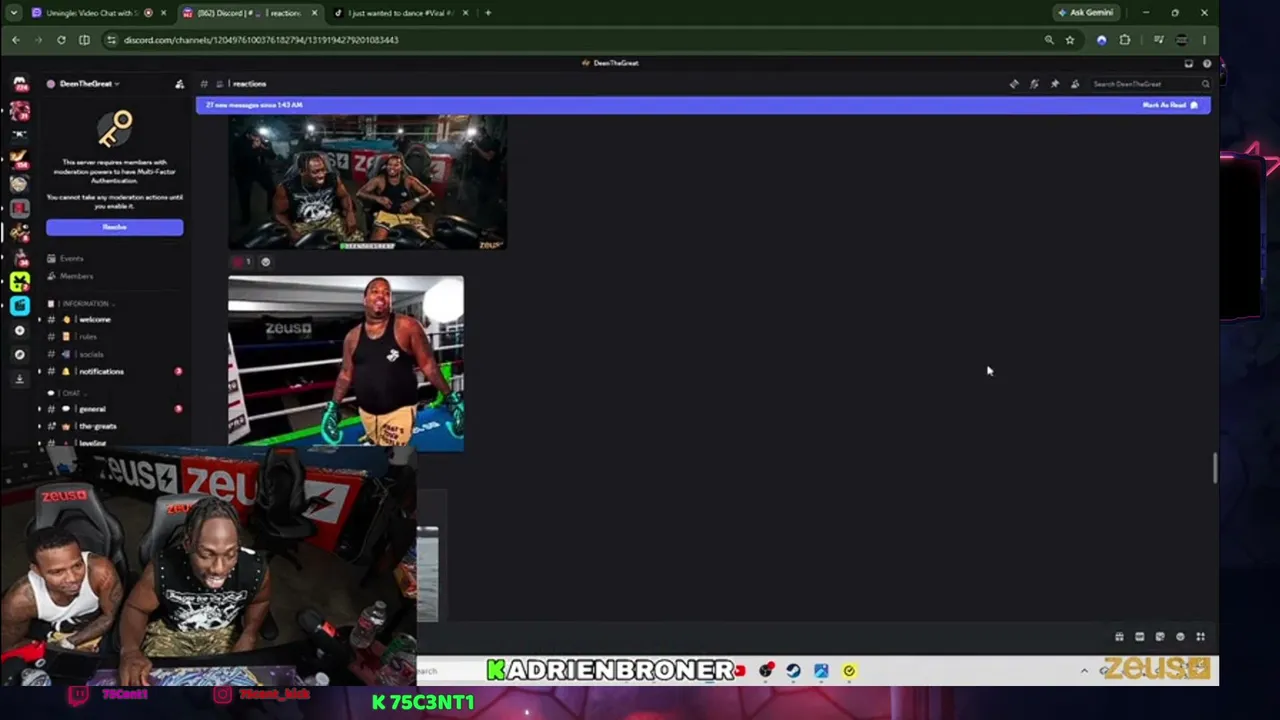
Task: Toggle the member list icon
Action: click(1075, 84)
